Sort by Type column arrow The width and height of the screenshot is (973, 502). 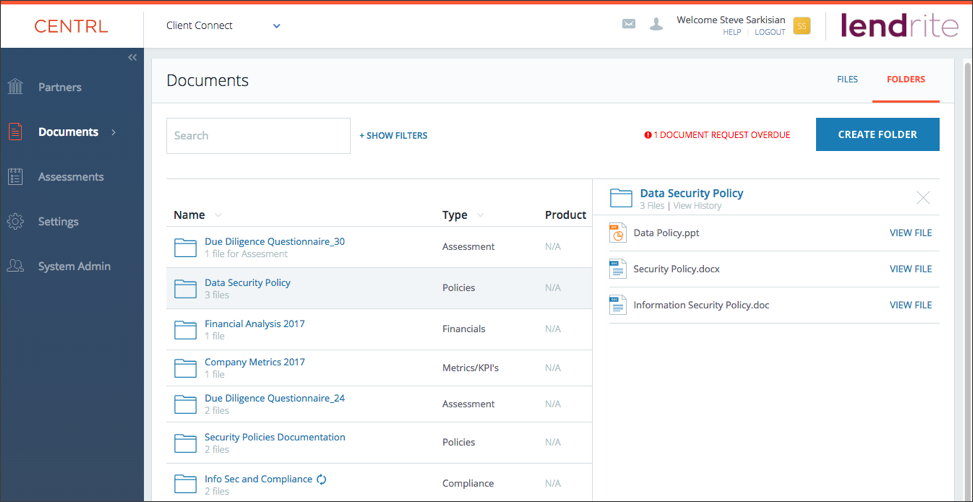point(481,215)
